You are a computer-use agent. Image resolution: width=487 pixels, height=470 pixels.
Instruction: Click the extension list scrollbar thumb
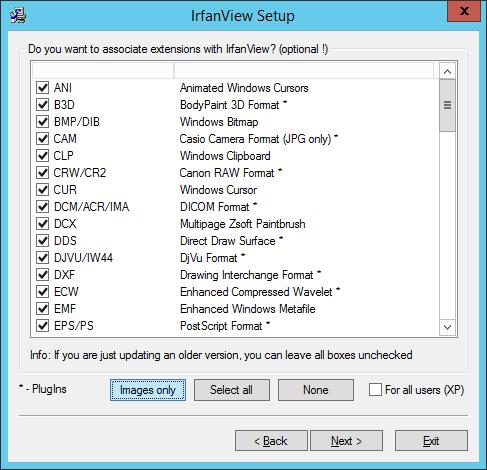[x=447, y=105]
